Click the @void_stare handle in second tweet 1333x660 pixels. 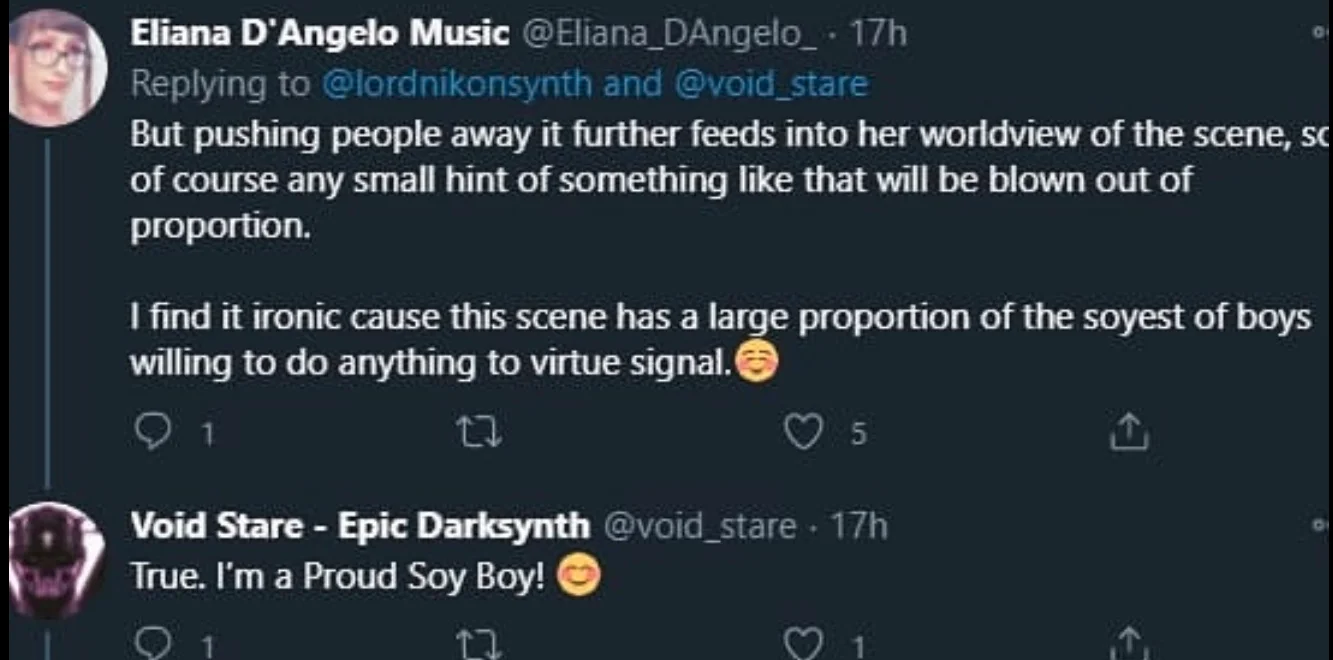(701, 526)
